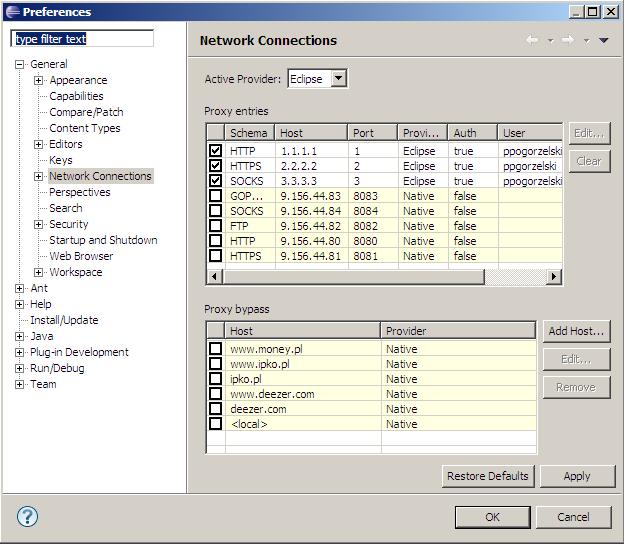Click the Add Host... button
This screenshot has height=544, width=624.
(x=576, y=331)
